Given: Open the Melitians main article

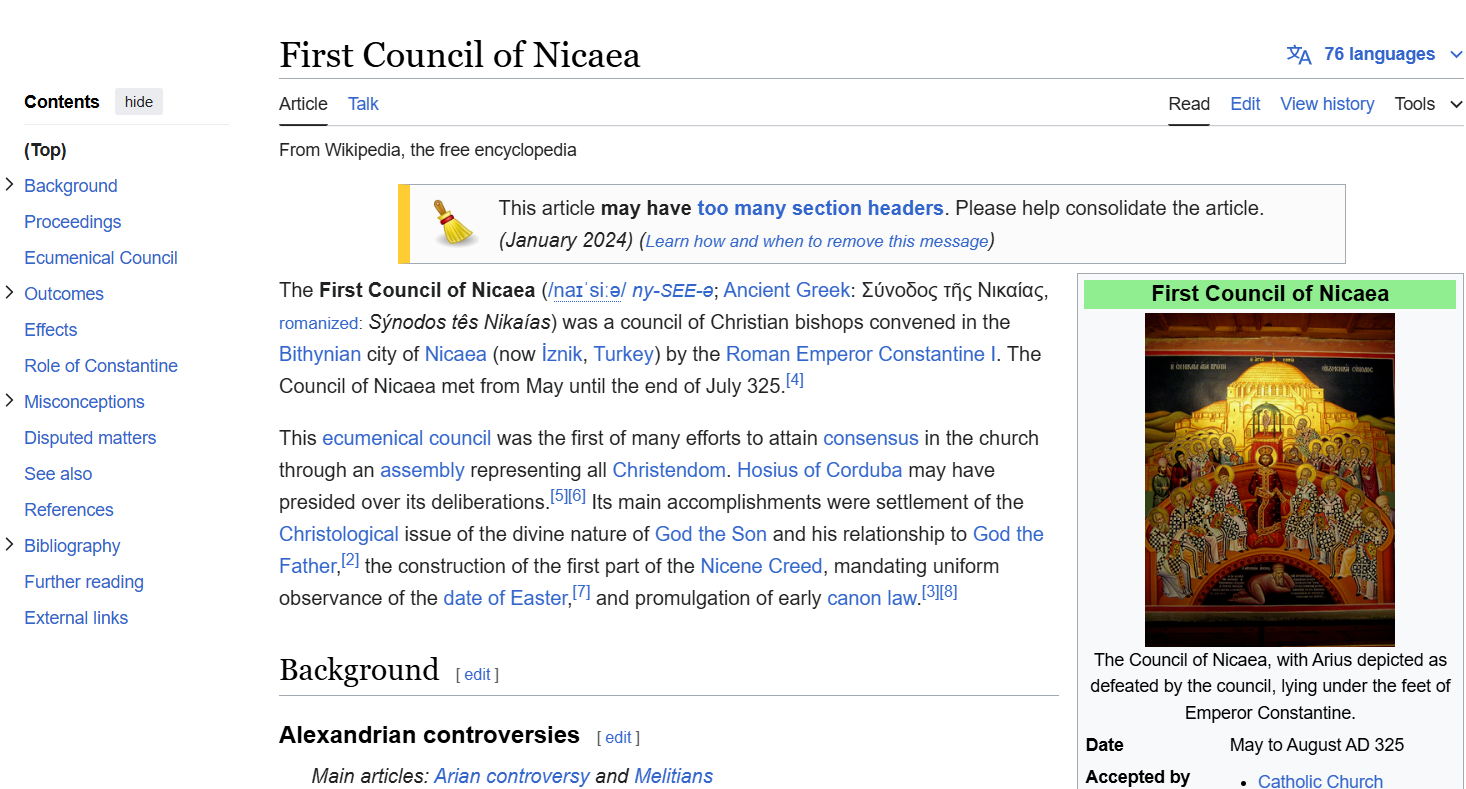Looking at the screenshot, I should pyautogui.click(x=674, y=776).
